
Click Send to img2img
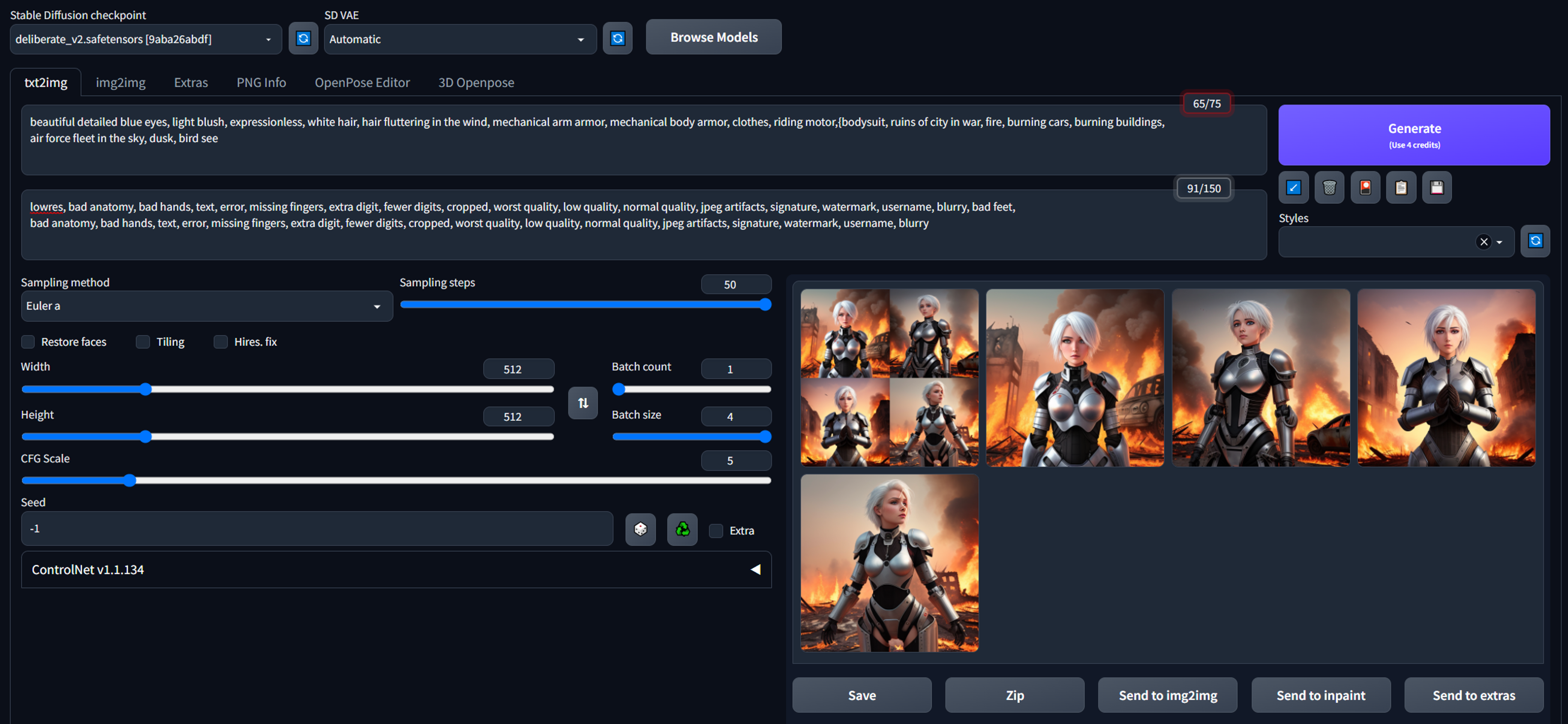[x=1168, y=695]
